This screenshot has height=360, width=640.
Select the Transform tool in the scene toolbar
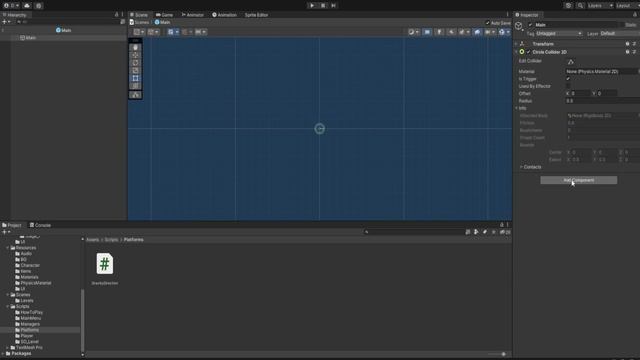pos(136,86)
